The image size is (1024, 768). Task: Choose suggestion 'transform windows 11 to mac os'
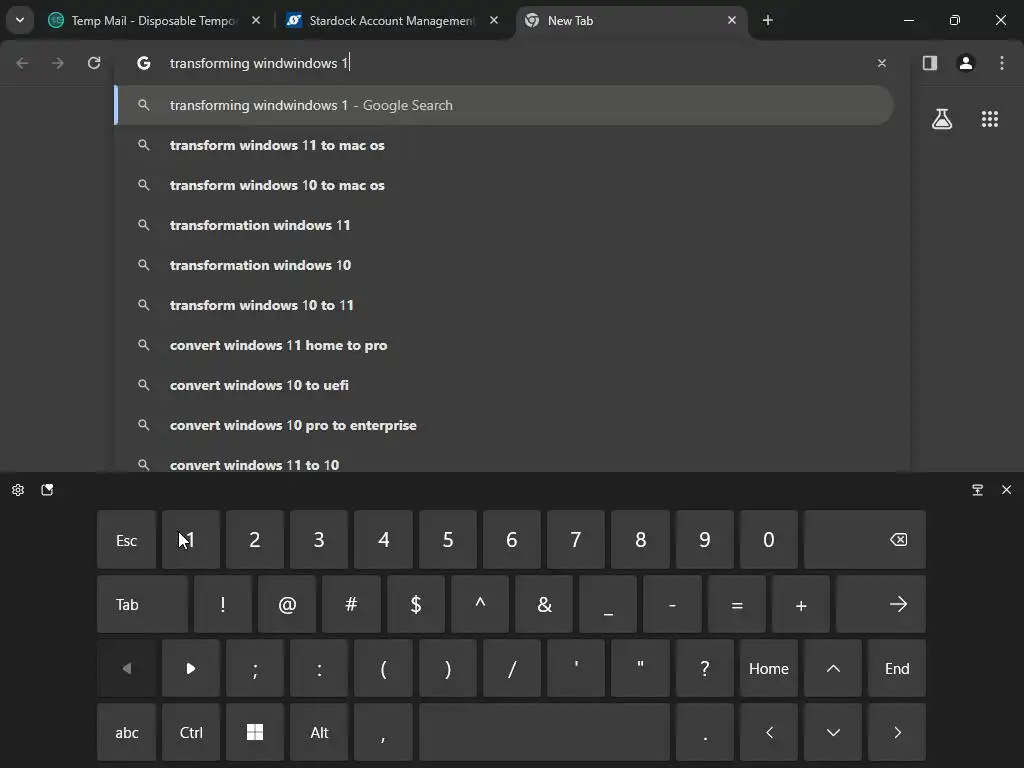click(x=504, y=145)
